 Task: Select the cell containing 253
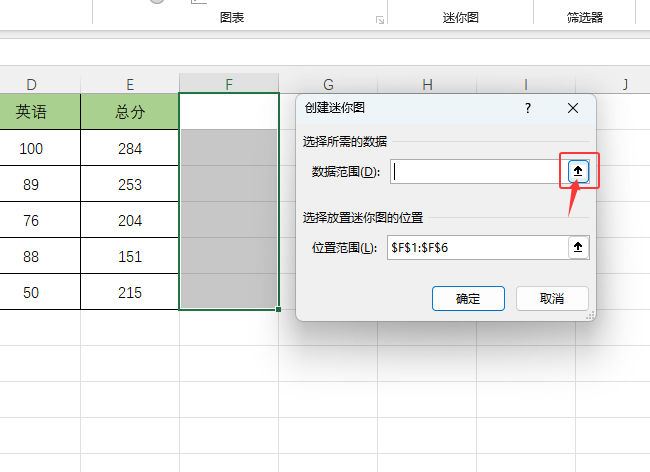pos(130,184)
